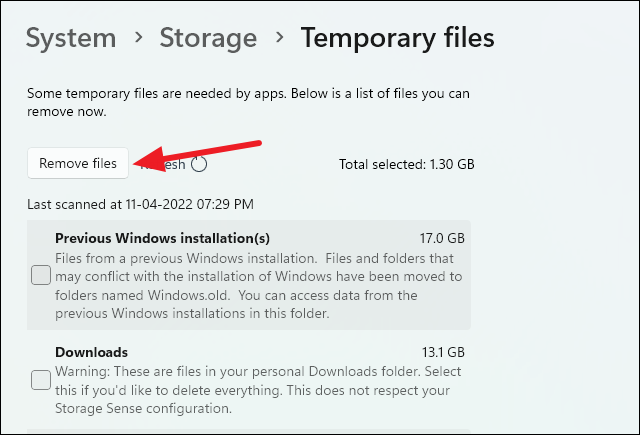
Task: Click the Last scanned timestamp text
Action: point(140,204)
